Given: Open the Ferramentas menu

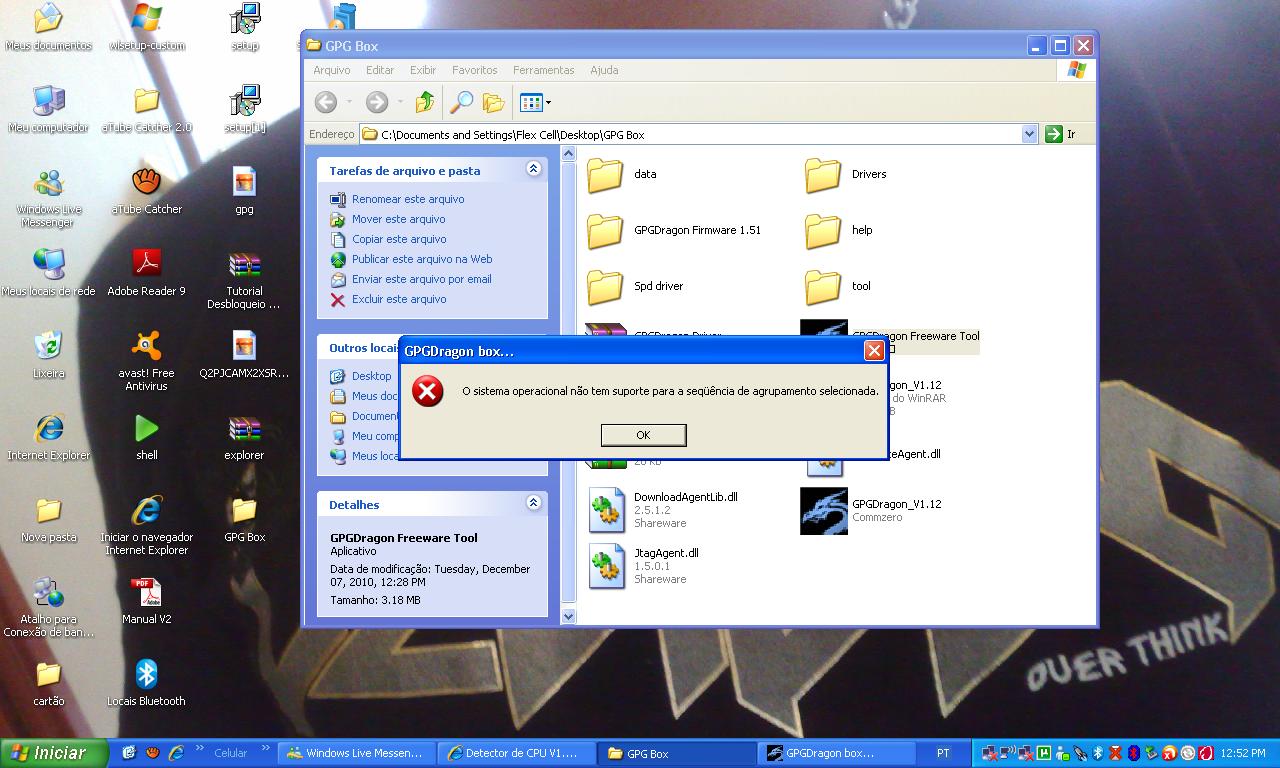Looking at the screenshot, I should (x=543, y=70).
